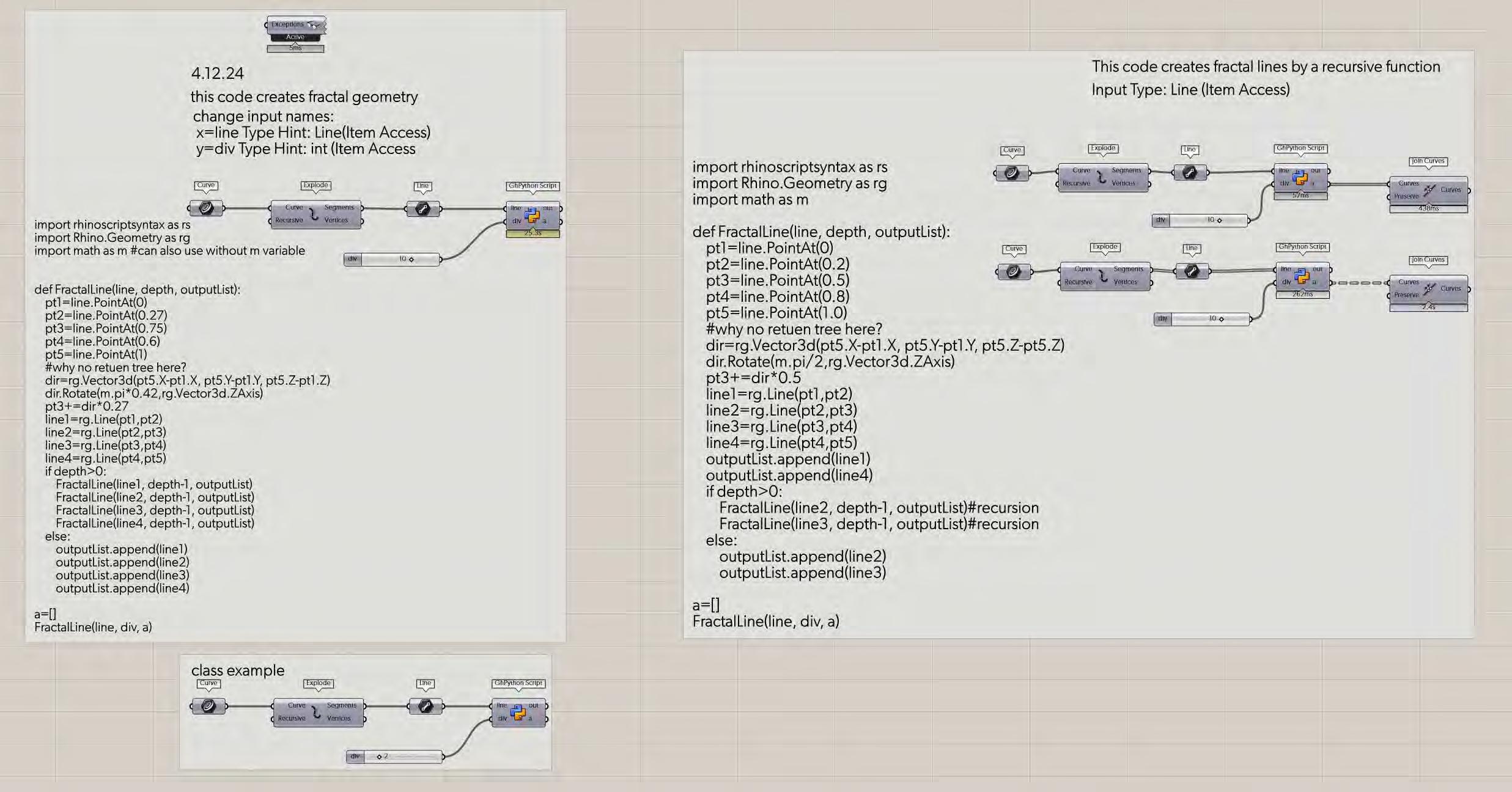Select Line parameter icon in the 57ms script row

point(1190,173)
